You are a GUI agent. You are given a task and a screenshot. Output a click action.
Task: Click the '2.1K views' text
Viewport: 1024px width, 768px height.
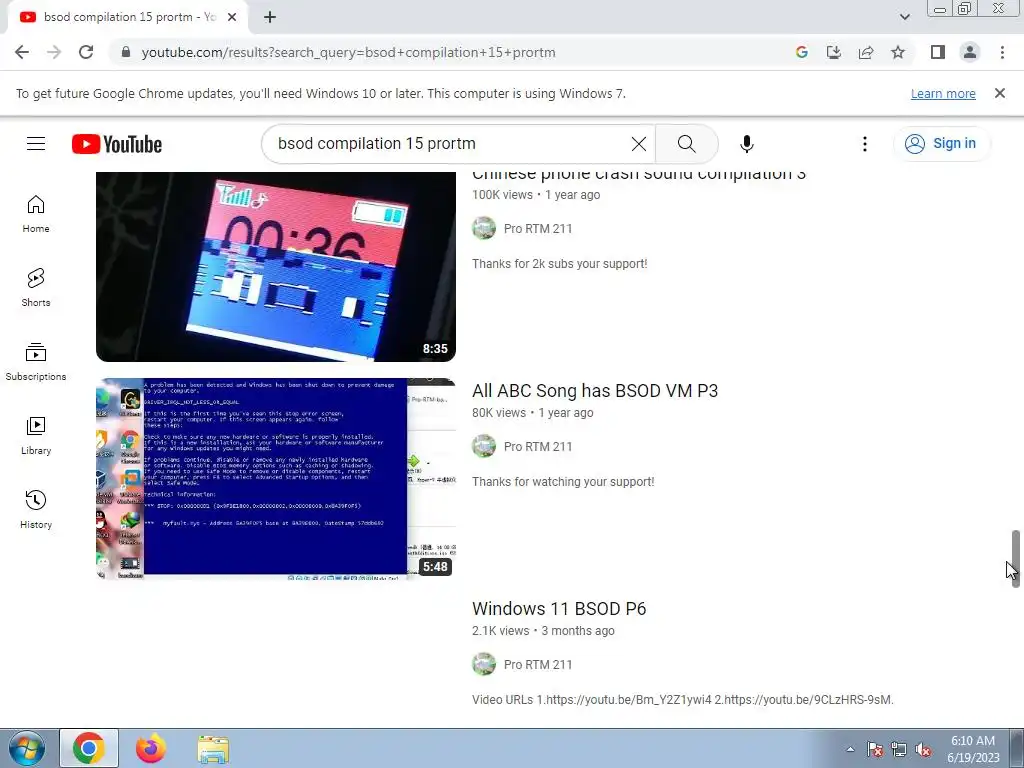click(500, 631)
